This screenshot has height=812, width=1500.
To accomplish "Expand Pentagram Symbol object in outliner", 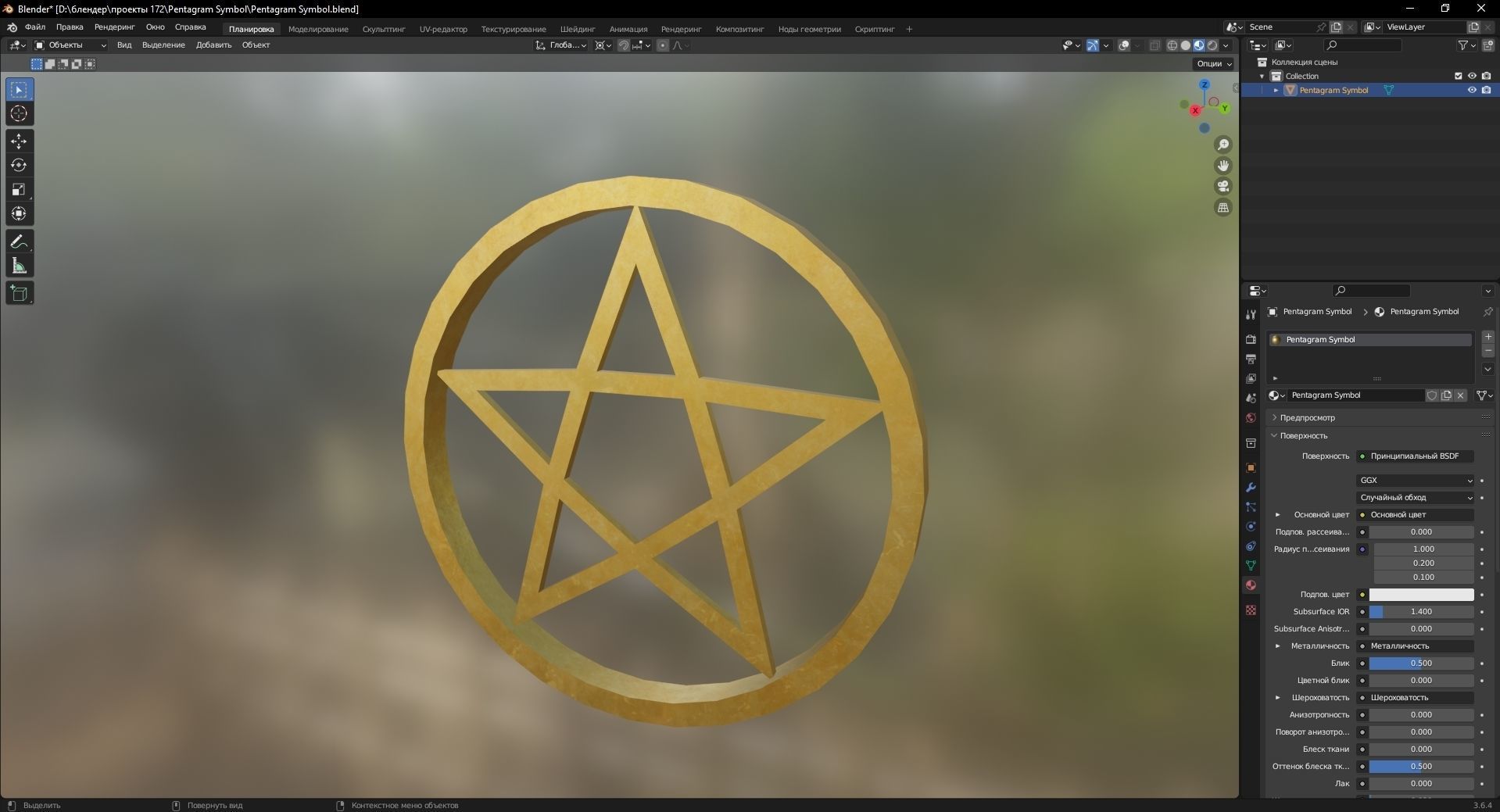I will click(x=1276, y=91).
